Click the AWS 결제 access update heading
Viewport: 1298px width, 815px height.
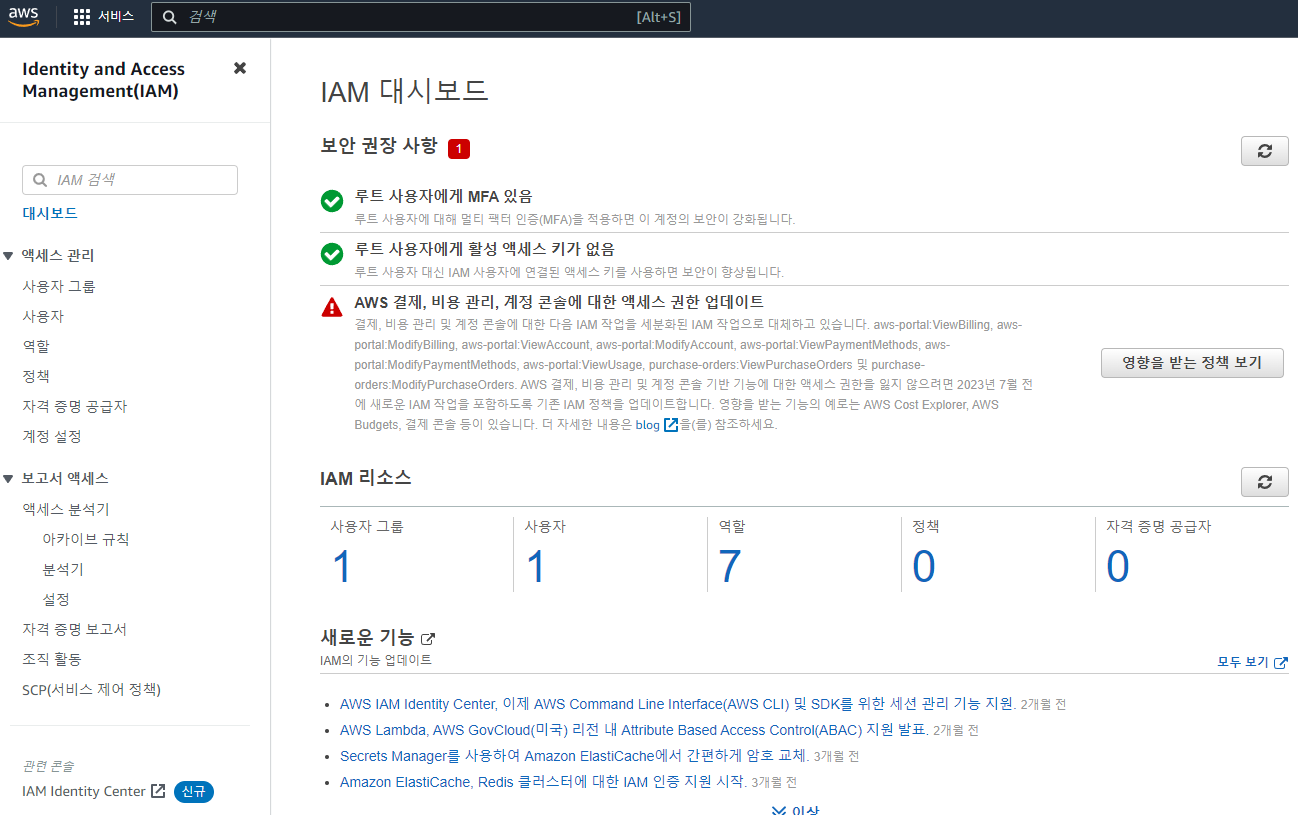[x=559, y=301]
